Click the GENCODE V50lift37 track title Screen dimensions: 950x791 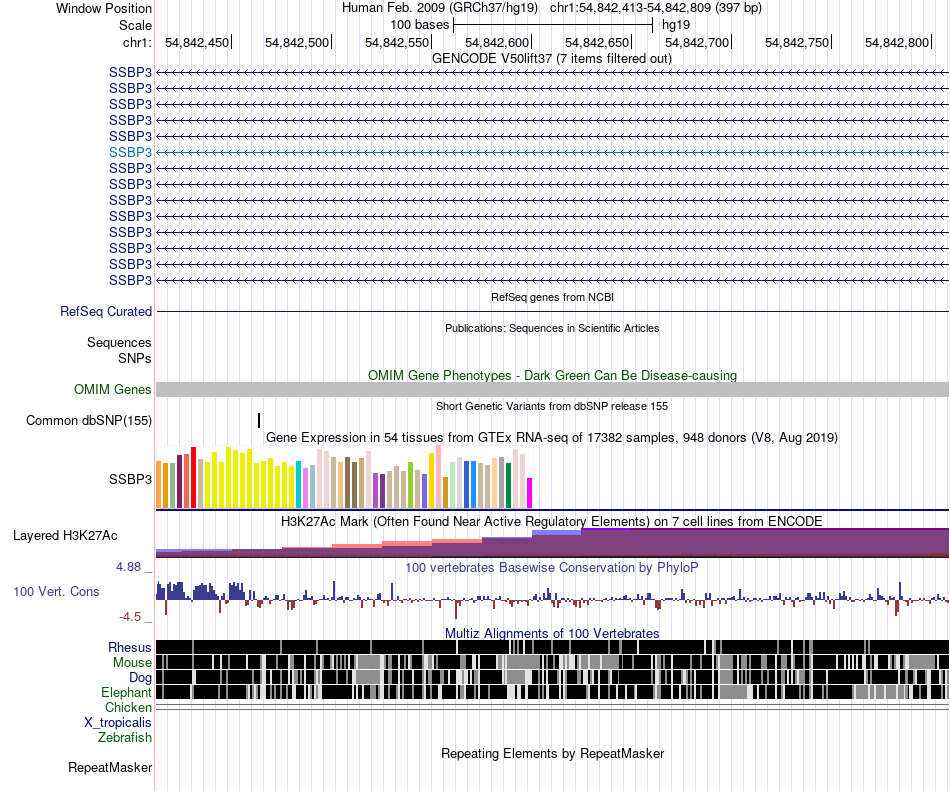pos(552,59)
